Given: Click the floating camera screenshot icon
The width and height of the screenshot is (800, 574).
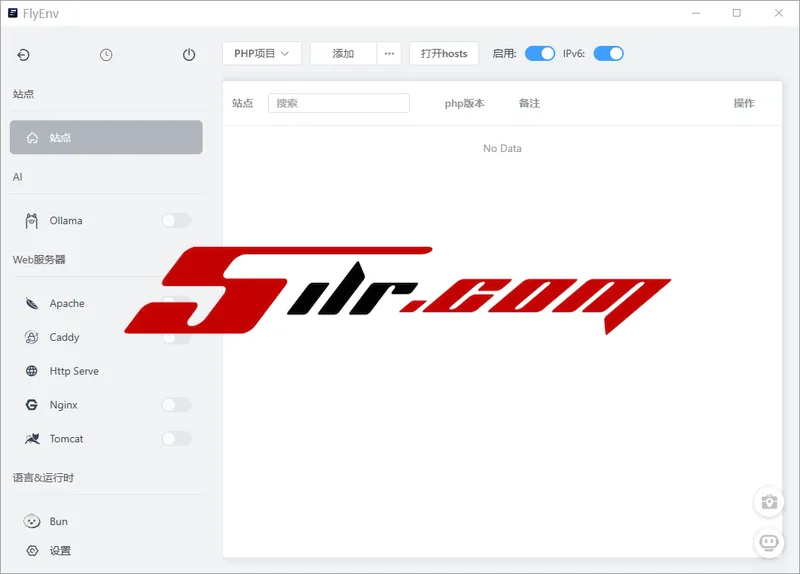Looking at the screenshot, I should pos(769,502).
